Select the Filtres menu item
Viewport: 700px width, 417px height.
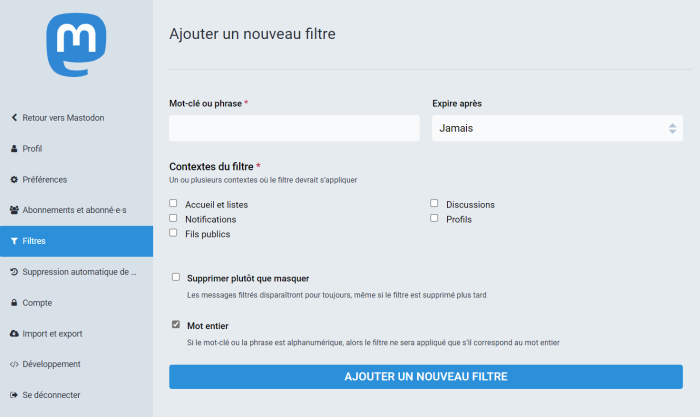tap(76, 241)
